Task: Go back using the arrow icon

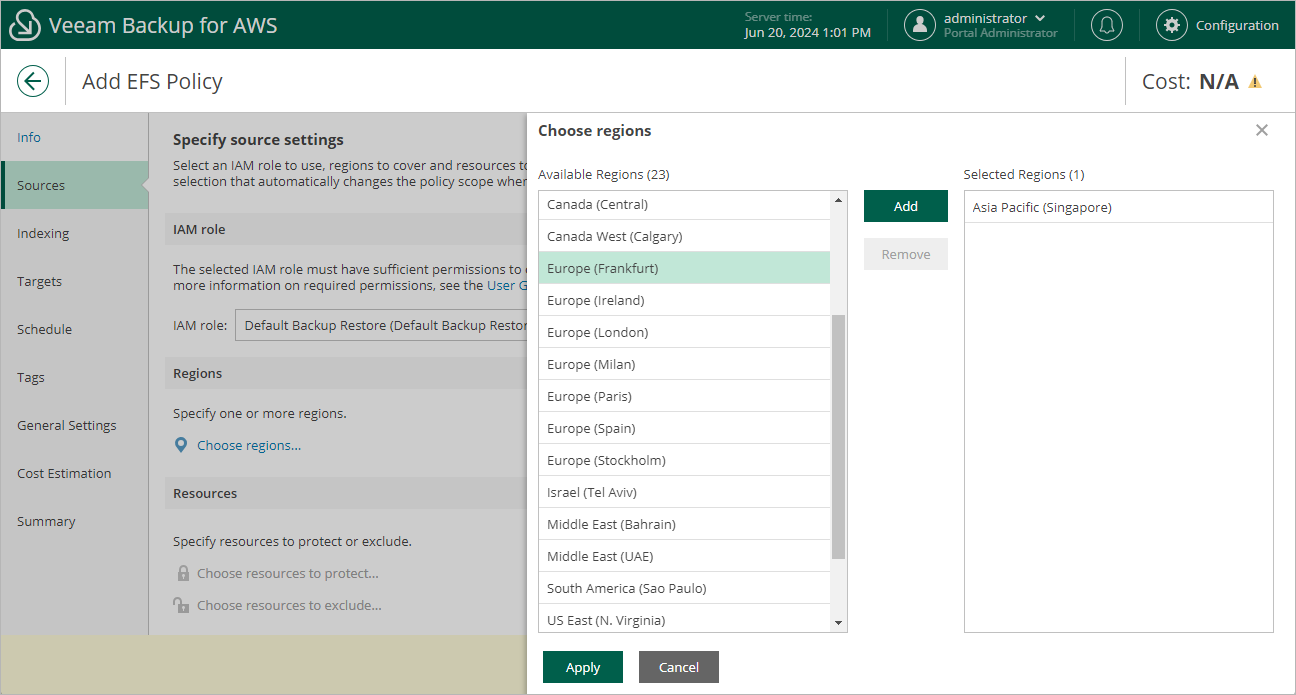Action: [33, 81]
